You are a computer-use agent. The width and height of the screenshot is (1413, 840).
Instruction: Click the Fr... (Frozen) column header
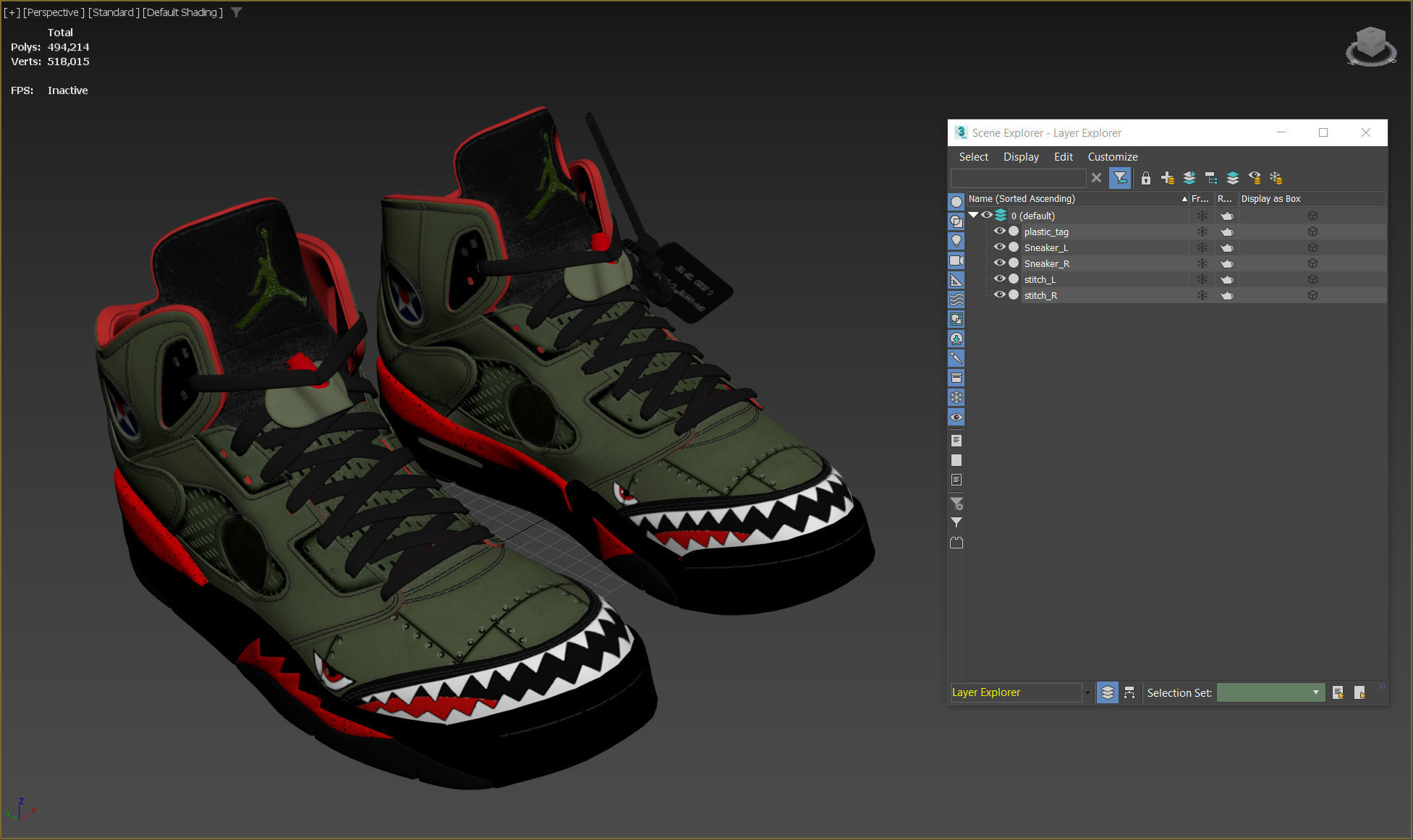[x=1201, y=198]
